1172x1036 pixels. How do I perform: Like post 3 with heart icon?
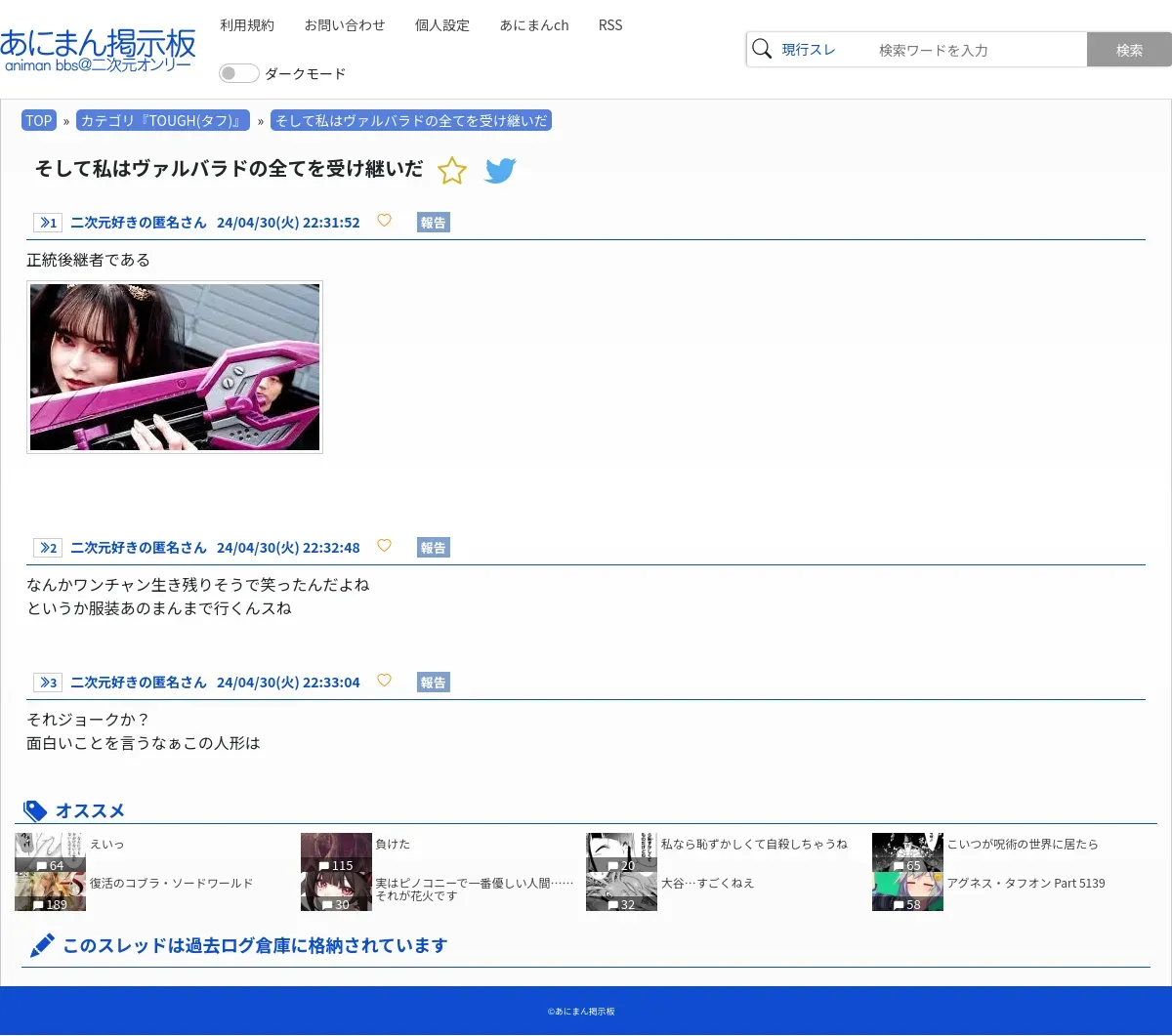[x=384, y=681]
